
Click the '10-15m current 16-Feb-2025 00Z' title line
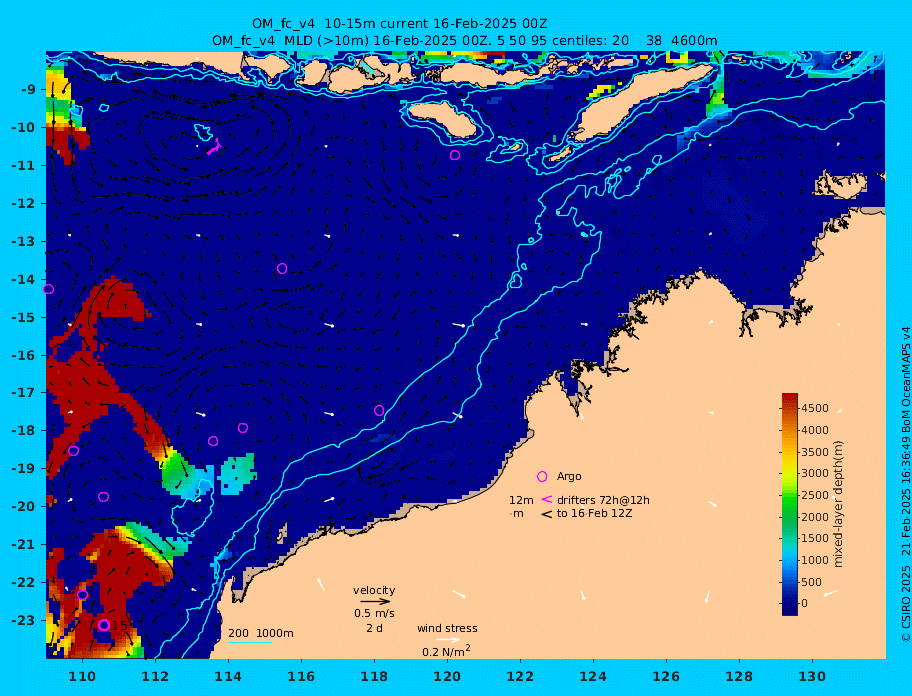pos(400,24)
